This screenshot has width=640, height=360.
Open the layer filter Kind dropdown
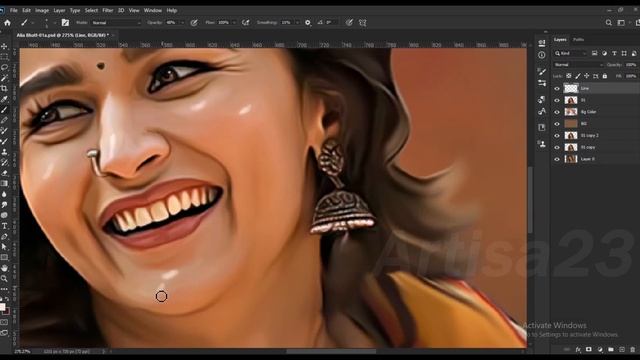571,53
